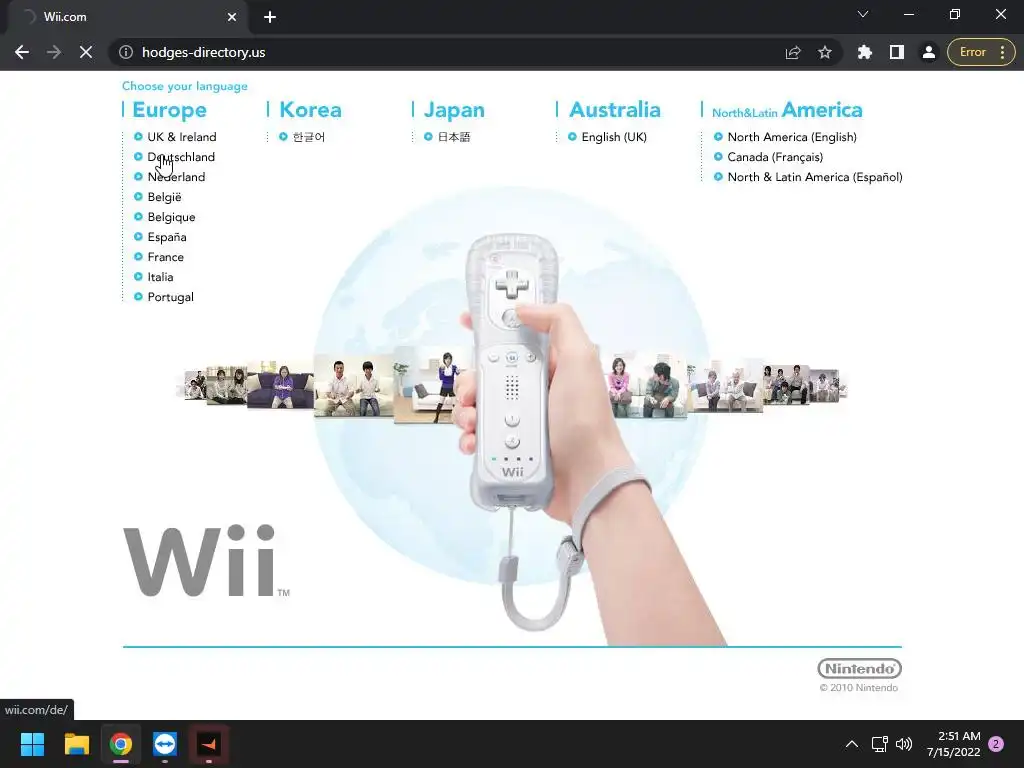Click the thumbnail of two men sitting
This screenshot has width=1024, height=768.
point(353,385)
